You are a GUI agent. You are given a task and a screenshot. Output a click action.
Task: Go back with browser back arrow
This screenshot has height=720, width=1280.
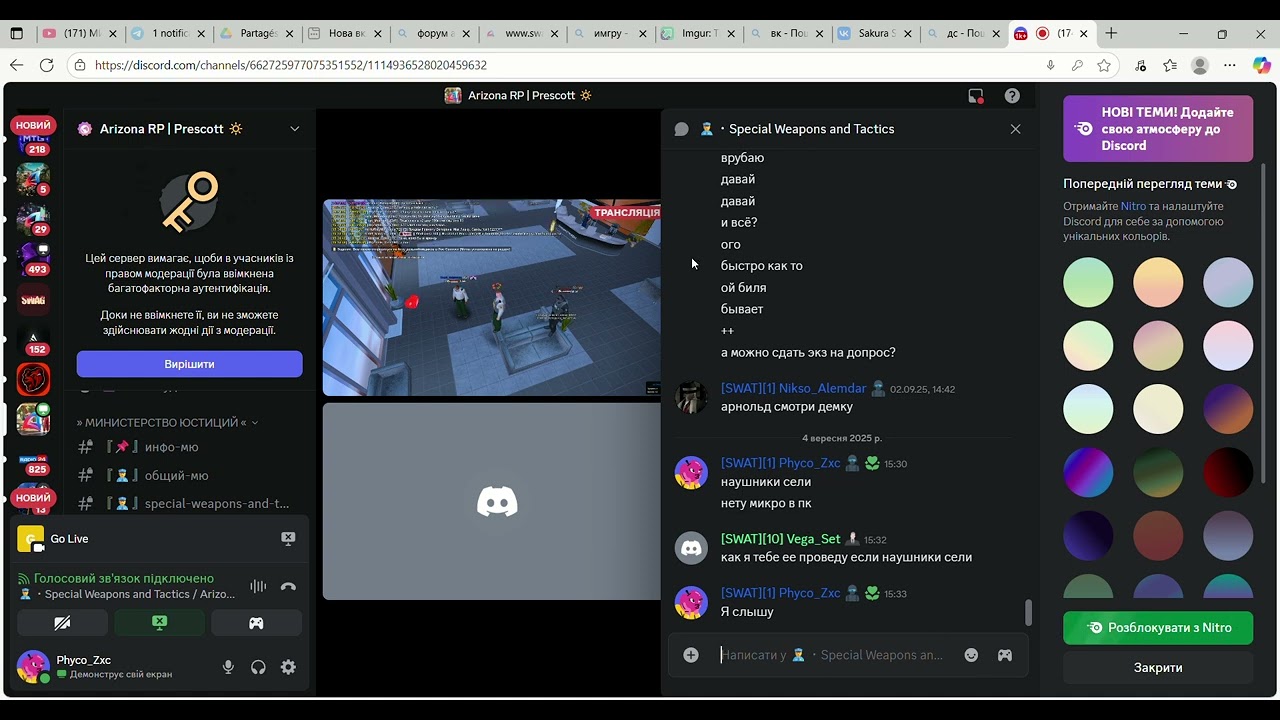click(x=16, y=65)
